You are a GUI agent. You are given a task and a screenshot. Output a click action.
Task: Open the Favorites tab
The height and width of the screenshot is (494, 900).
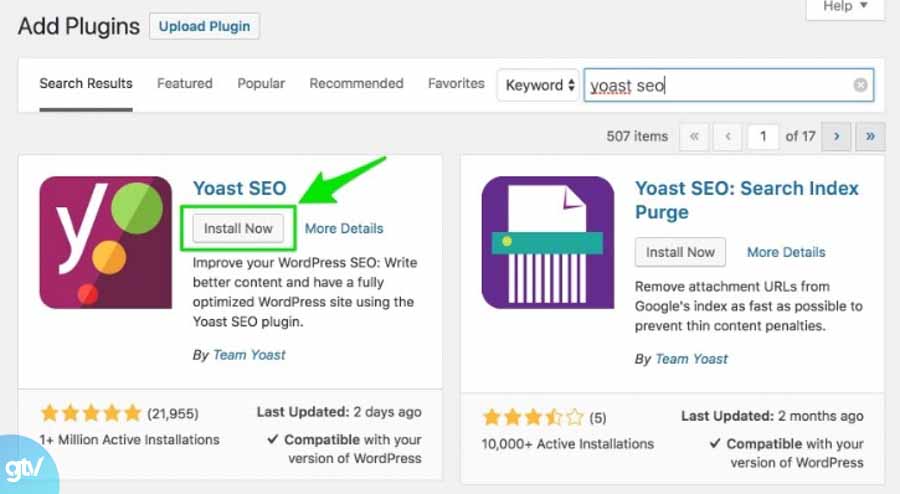[x=456, y=84]
